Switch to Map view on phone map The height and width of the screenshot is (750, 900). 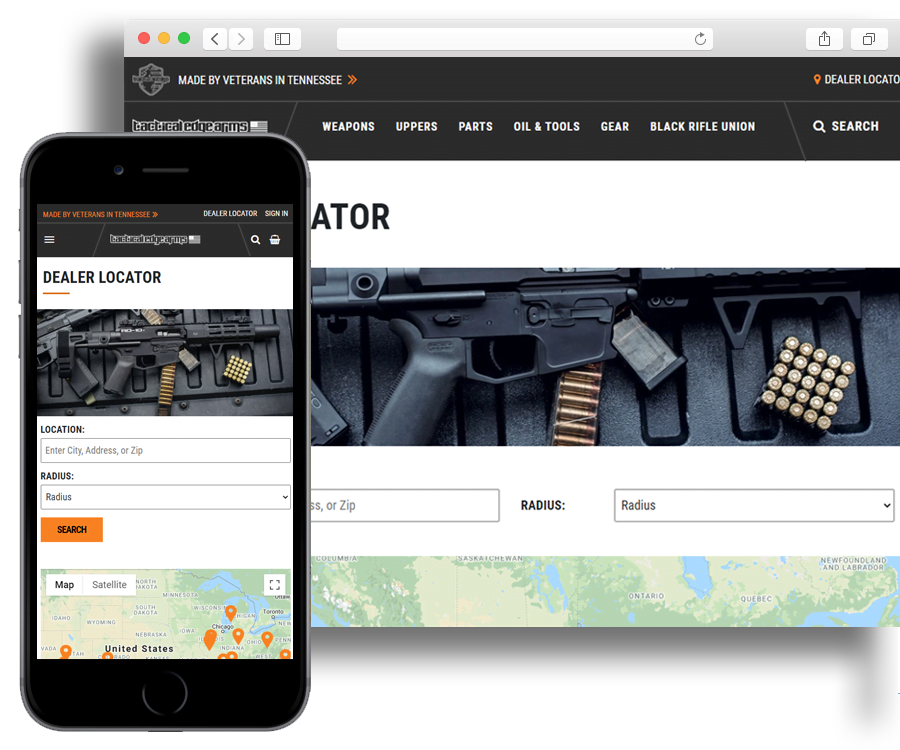(x=64, y=585)
